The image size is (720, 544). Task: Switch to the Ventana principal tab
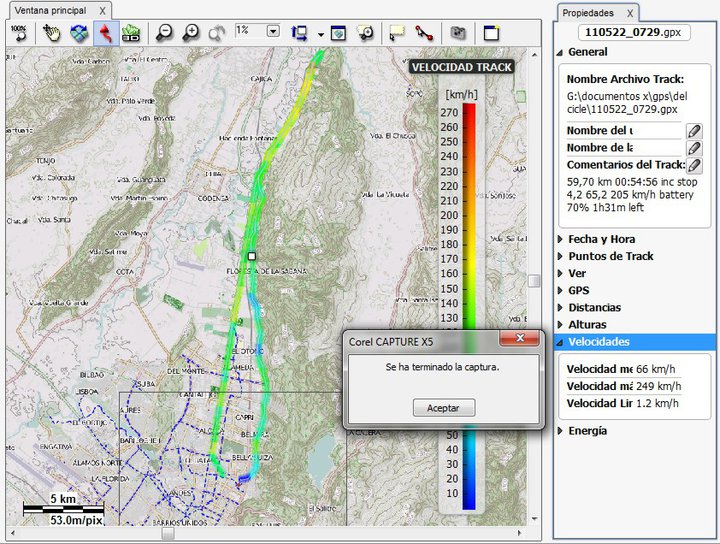point(48,9)
